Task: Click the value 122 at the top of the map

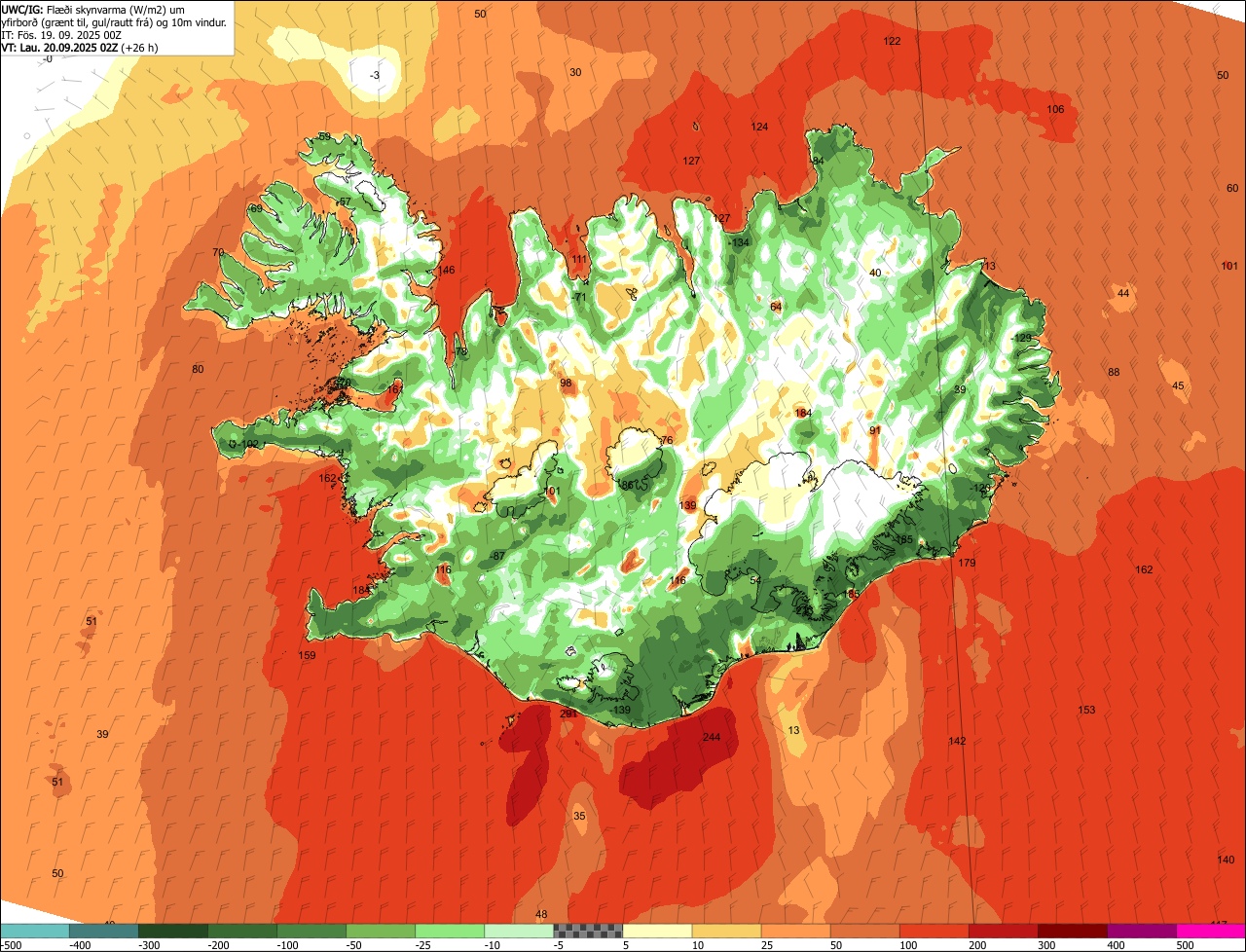Action: coord(892,41)
